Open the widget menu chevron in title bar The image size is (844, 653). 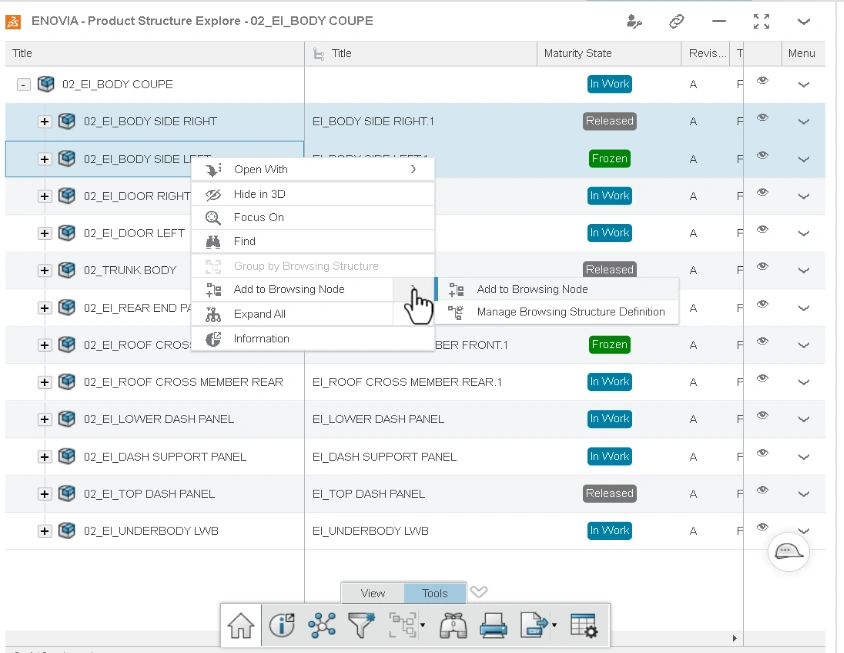[803, 22]
